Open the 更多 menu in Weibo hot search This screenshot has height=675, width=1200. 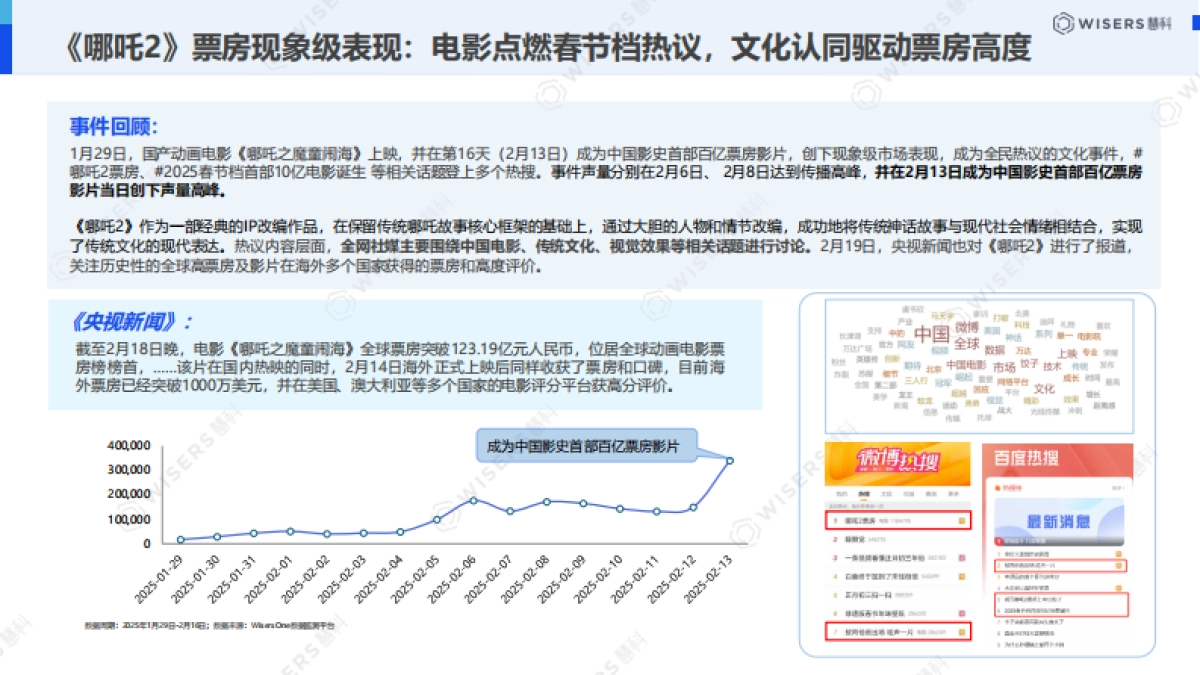point(955,492)
